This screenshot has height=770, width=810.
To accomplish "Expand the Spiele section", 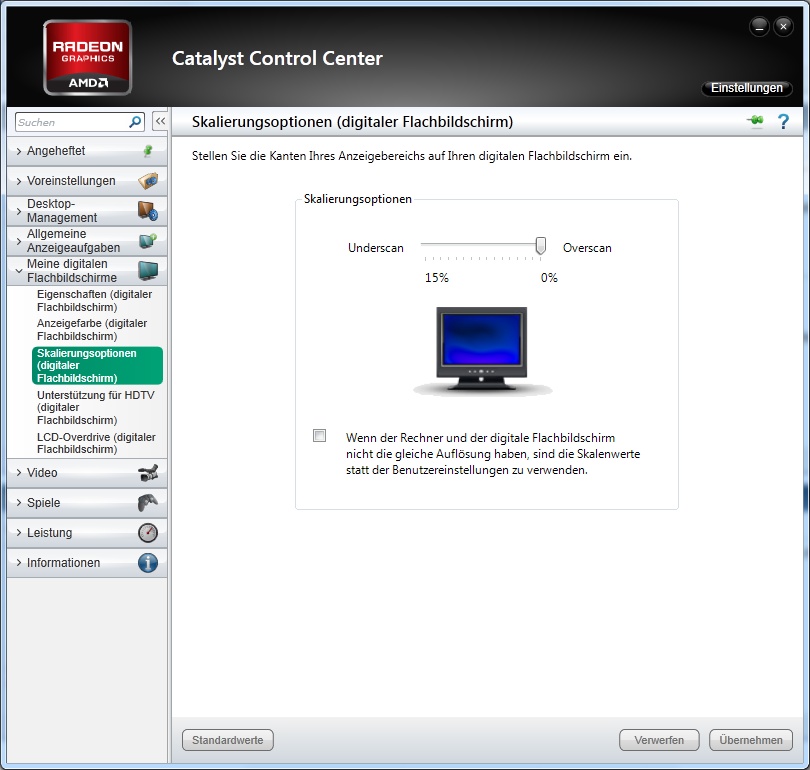I will pos(19,502).
